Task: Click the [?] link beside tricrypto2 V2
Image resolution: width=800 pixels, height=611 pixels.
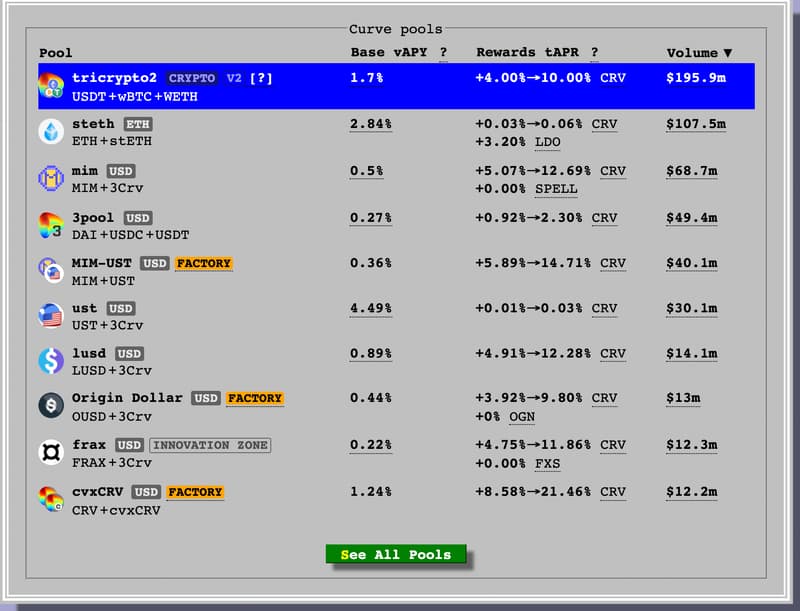Action: point(263,78)
